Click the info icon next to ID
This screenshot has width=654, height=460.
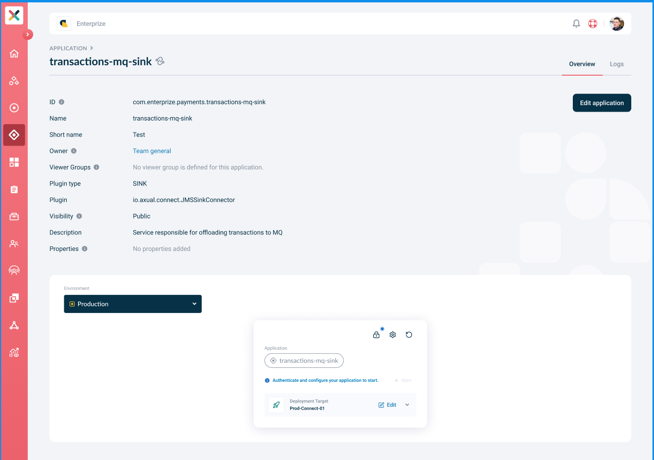[61, 102]
